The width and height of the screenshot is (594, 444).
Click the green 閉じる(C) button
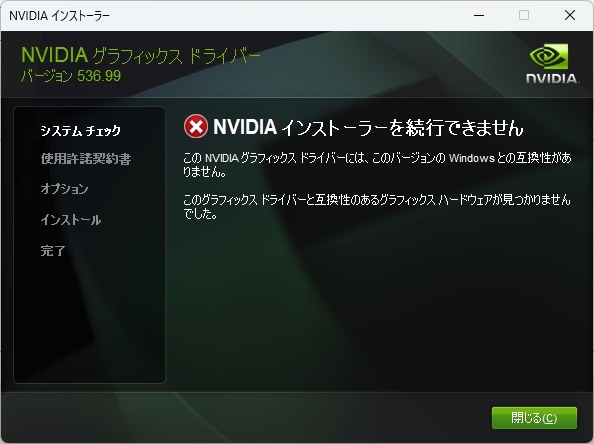[x=534, y=418]
